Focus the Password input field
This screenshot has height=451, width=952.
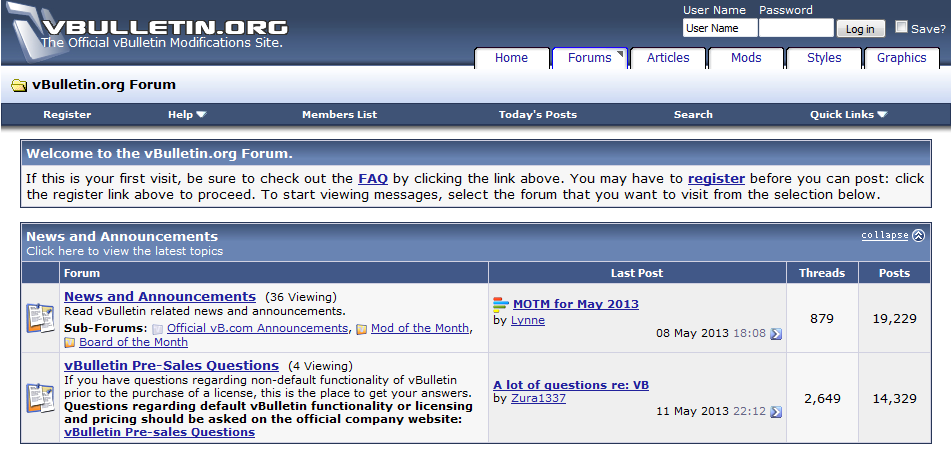[x=797, y=28]
